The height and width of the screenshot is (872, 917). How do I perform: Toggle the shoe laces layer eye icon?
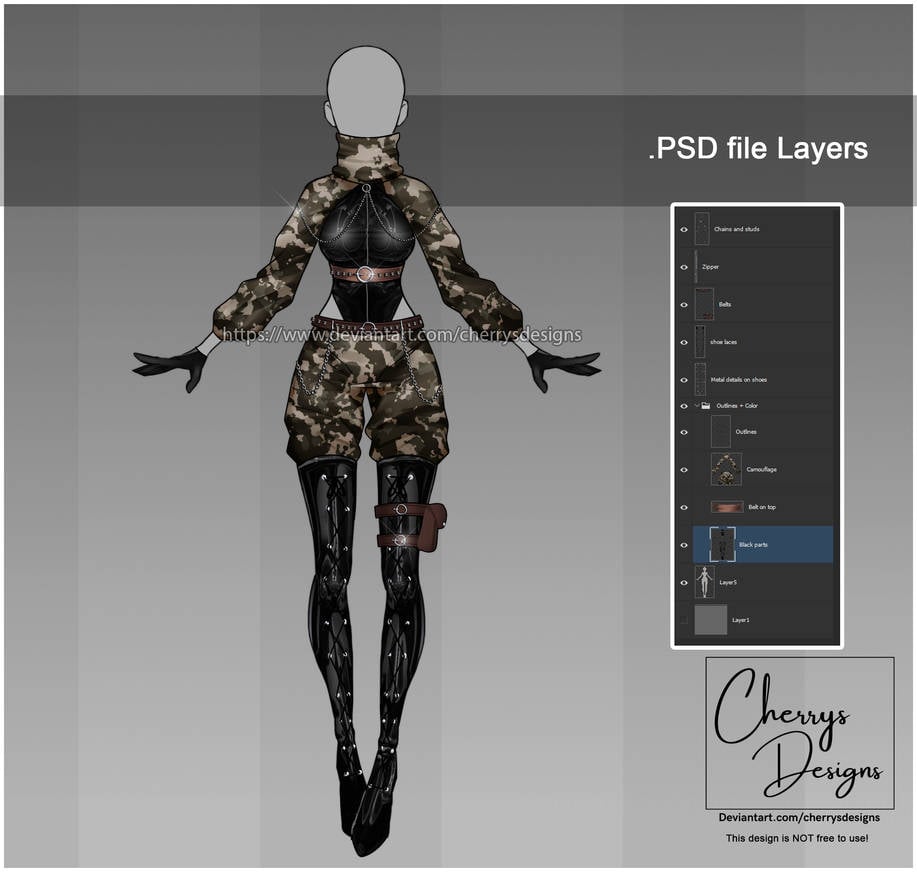684,342
